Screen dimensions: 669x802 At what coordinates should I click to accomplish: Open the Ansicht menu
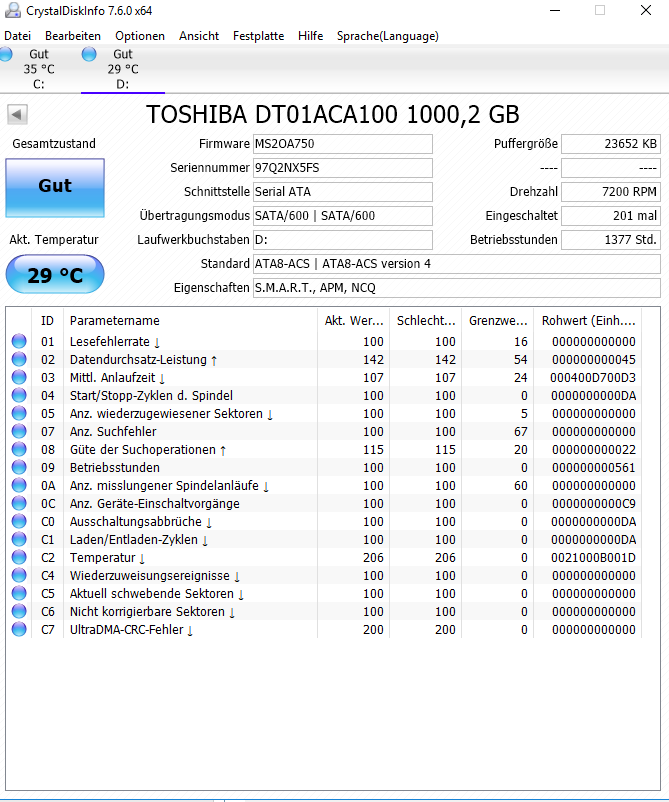tap(199, 36)
